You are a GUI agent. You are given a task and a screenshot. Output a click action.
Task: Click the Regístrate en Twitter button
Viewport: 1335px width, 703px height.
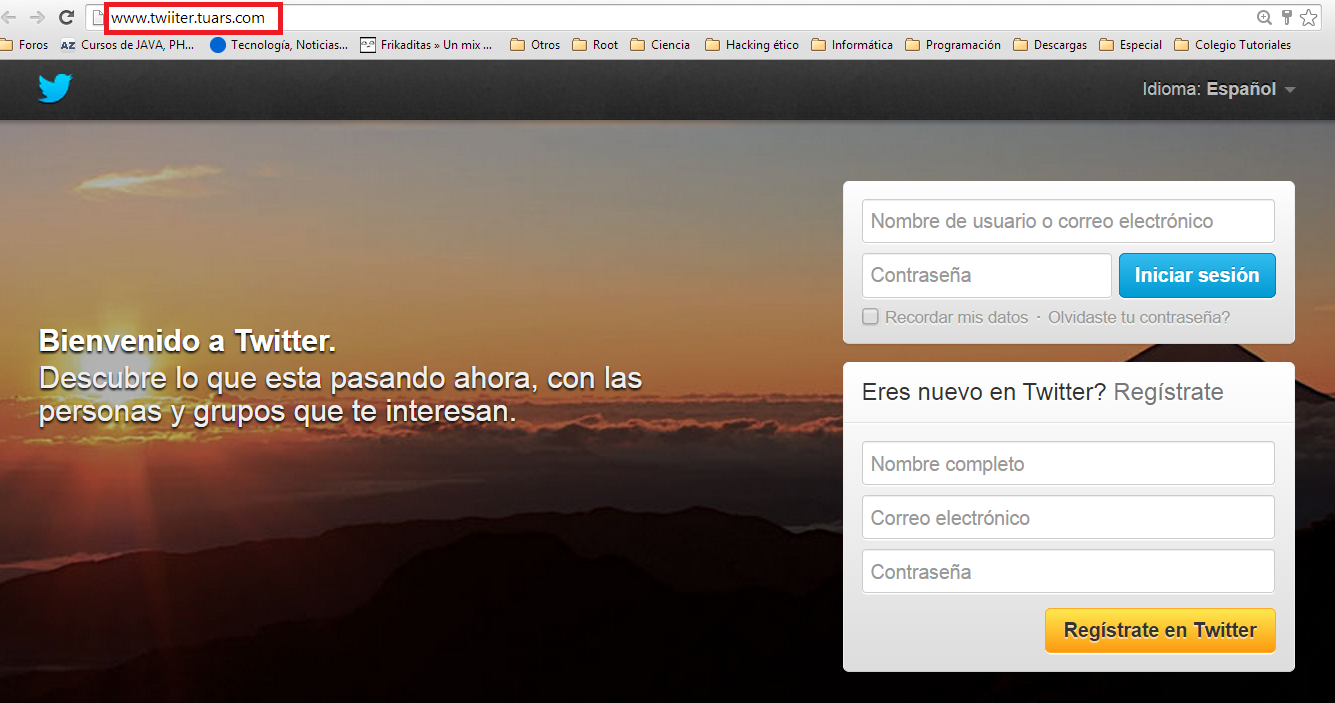pos(1160,630)
